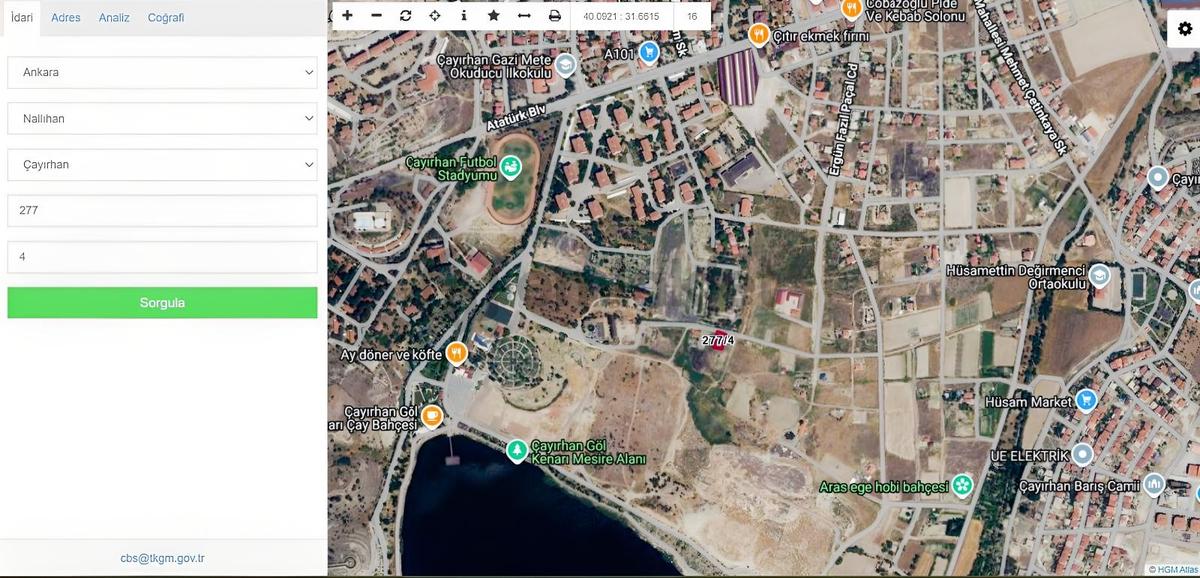Screen dimensions: 1200x578
Task: Select Aras ege hobi bahçesi marker
Action: [962, 486]
